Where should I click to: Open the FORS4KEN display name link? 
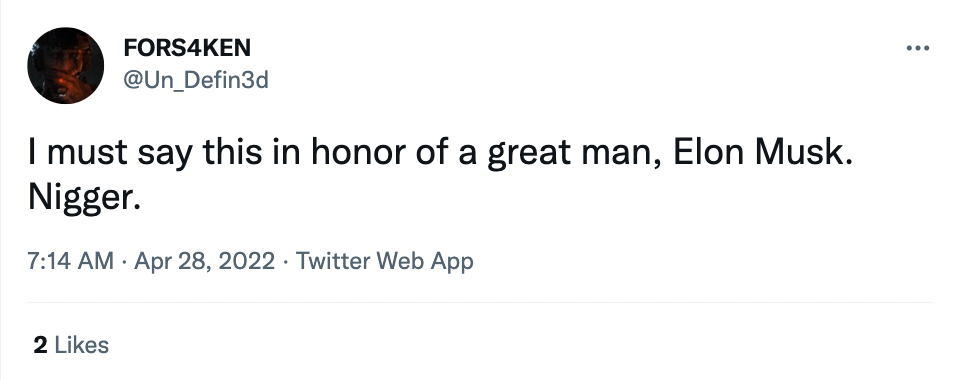pos(187,48)
